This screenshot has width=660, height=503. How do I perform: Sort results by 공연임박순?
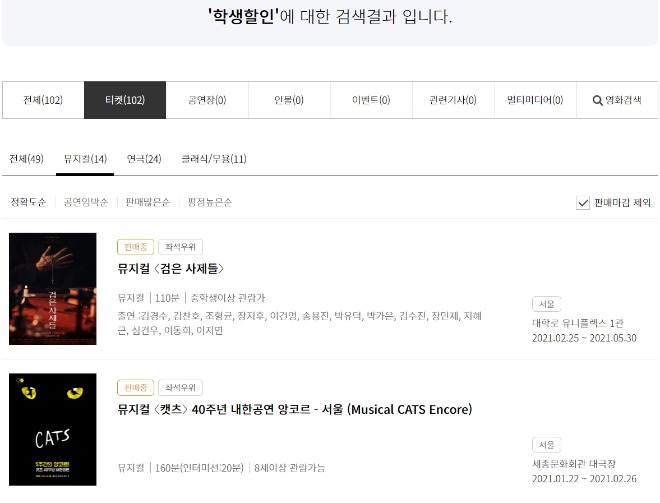tap(86, 202)
